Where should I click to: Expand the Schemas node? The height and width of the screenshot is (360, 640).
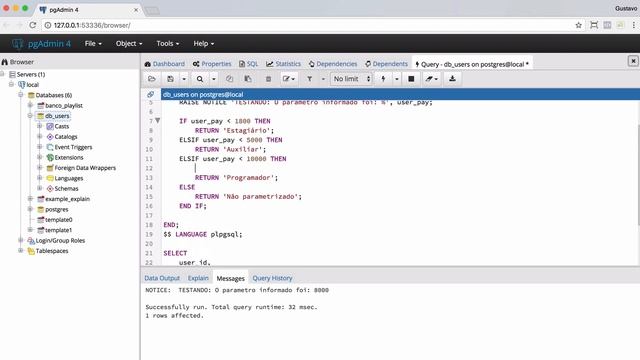(40, 188)
